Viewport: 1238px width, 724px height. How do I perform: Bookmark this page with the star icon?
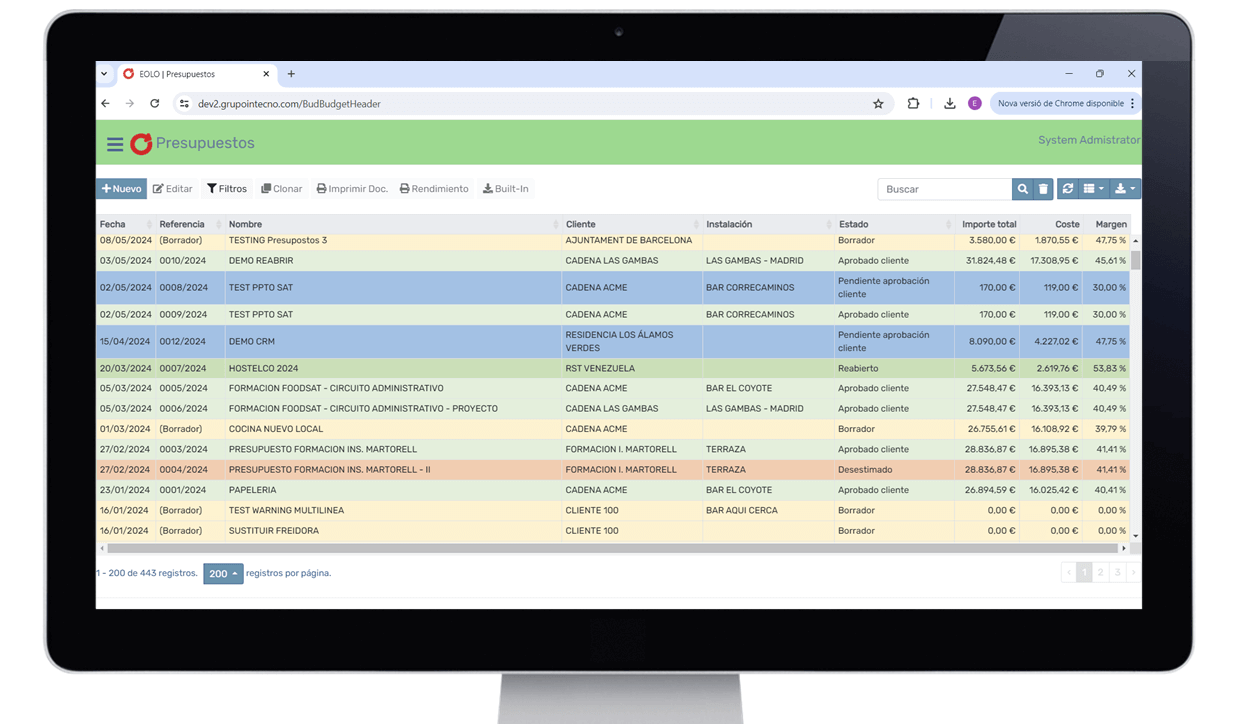(878, 103)
